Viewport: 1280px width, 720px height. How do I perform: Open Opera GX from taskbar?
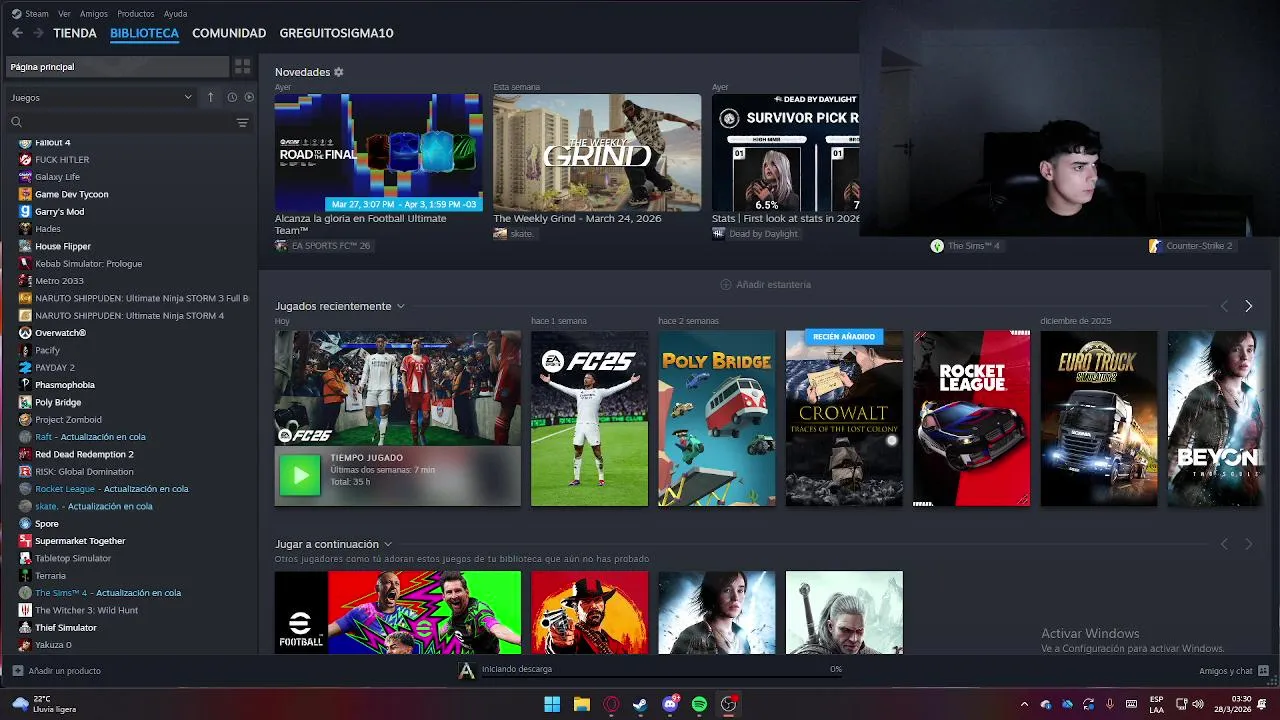point(611,704)
